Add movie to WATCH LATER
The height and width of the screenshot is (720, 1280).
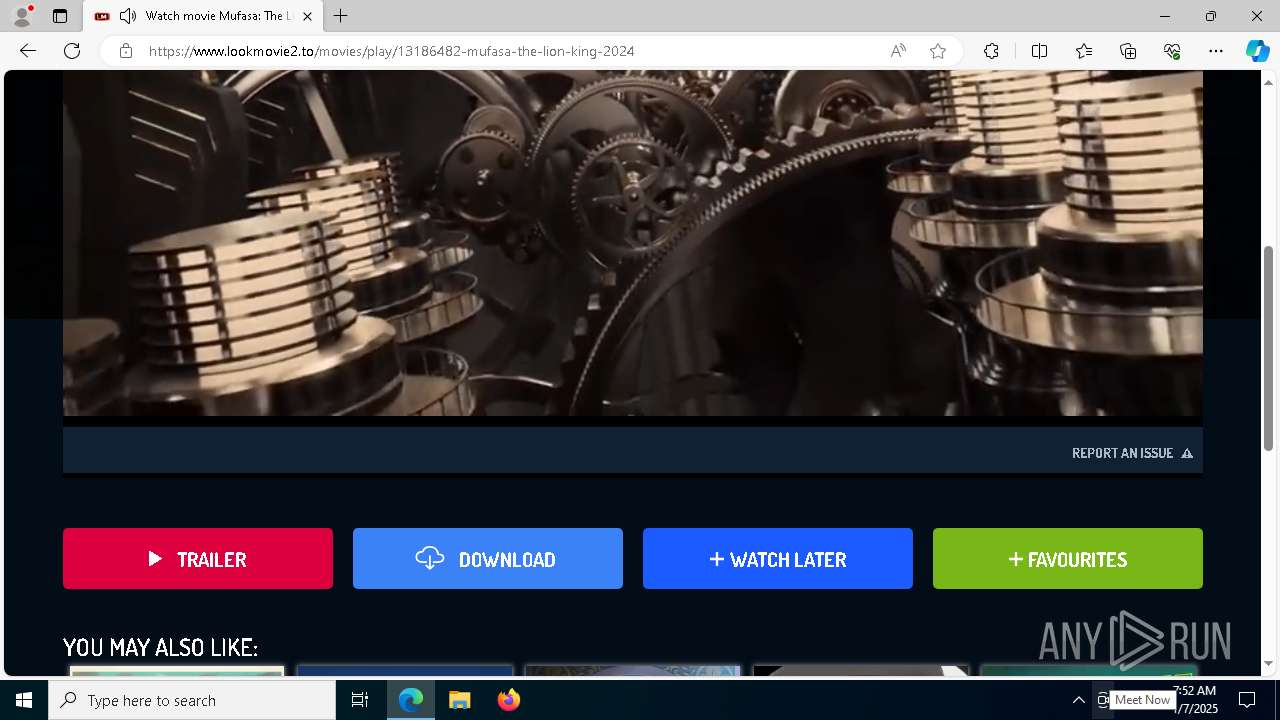tap(778, 559)
